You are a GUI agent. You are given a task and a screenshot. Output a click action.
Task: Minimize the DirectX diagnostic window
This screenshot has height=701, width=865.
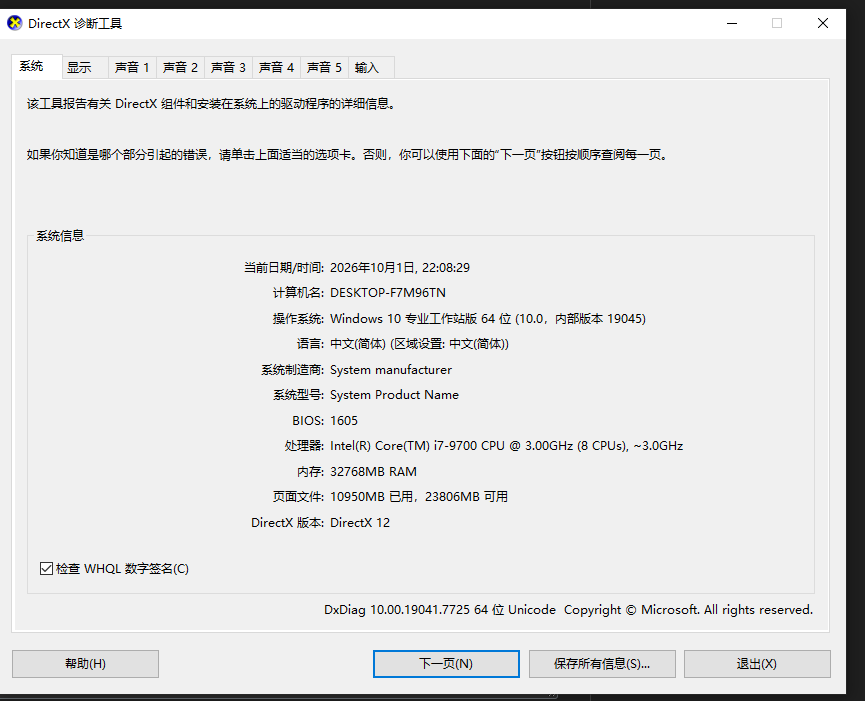click(732, 23)
